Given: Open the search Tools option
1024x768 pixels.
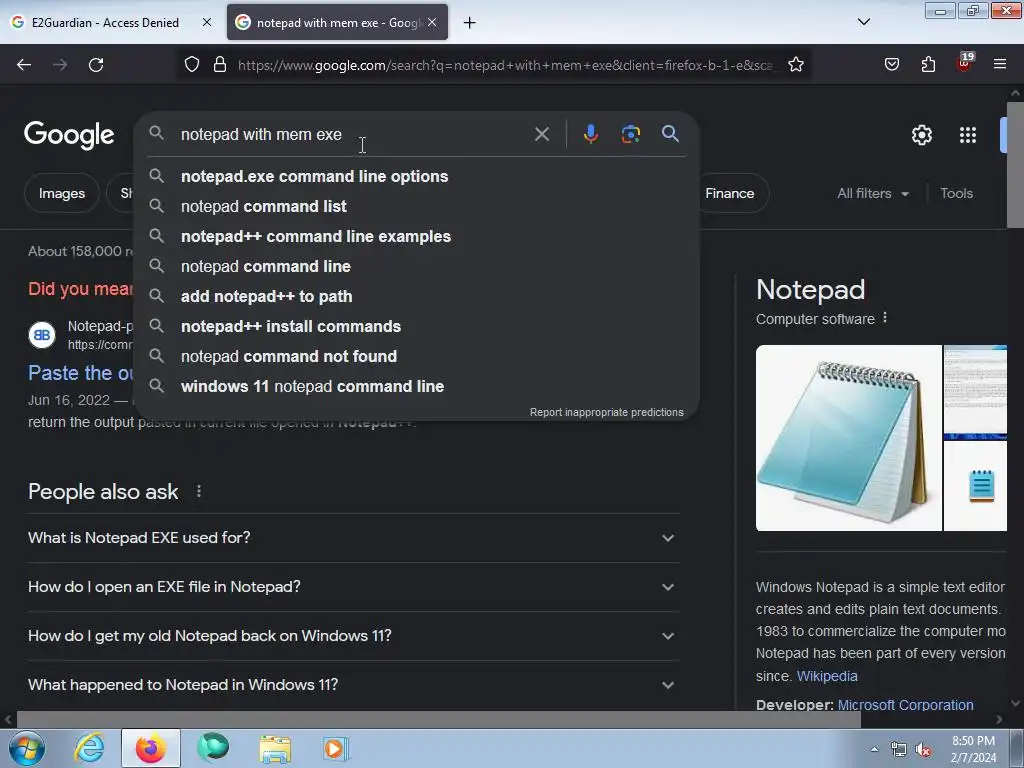Looking at the screenshot, I should pos(956,193).
